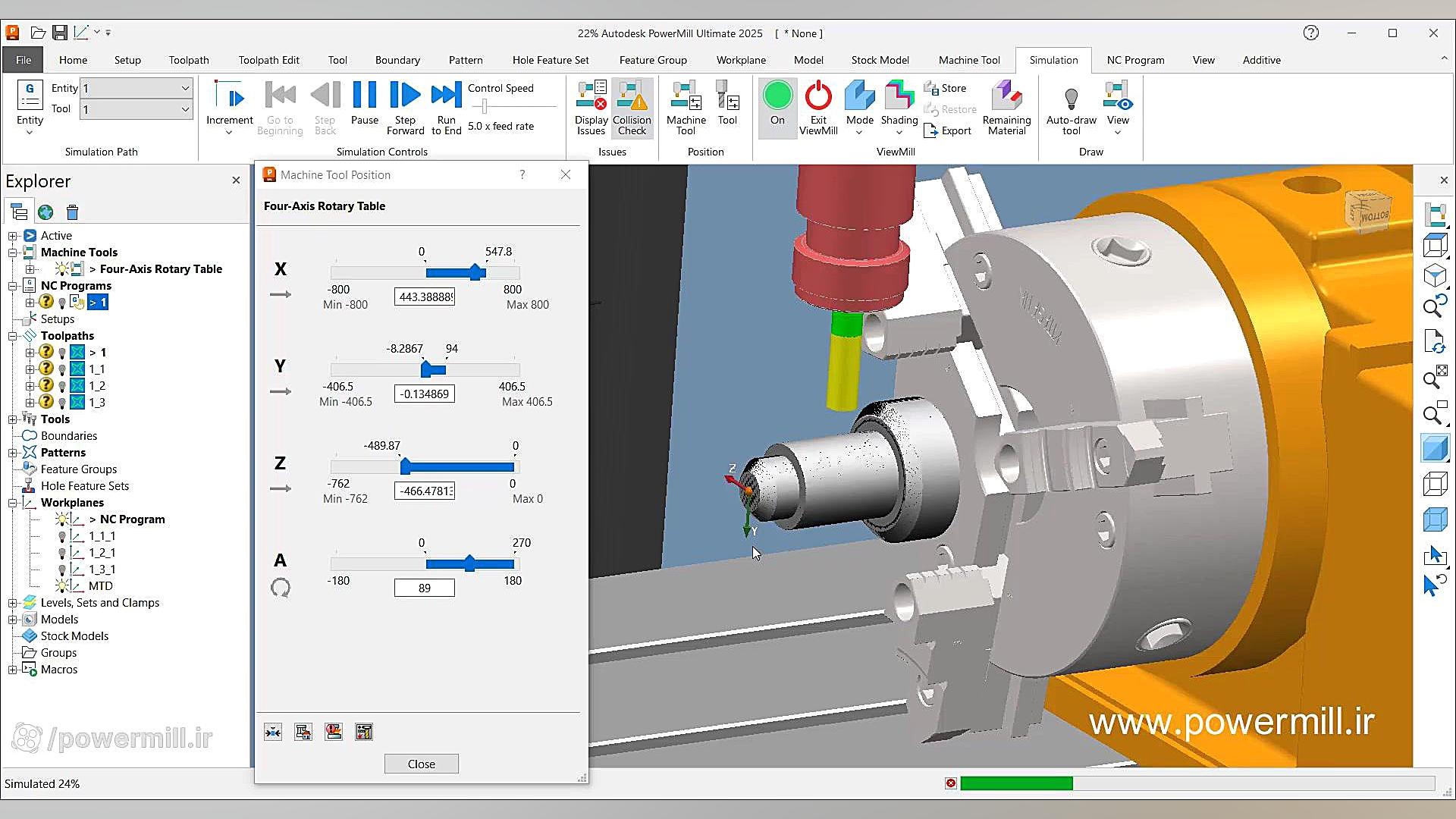Toggle Collision Check

(x=632, y=108)
